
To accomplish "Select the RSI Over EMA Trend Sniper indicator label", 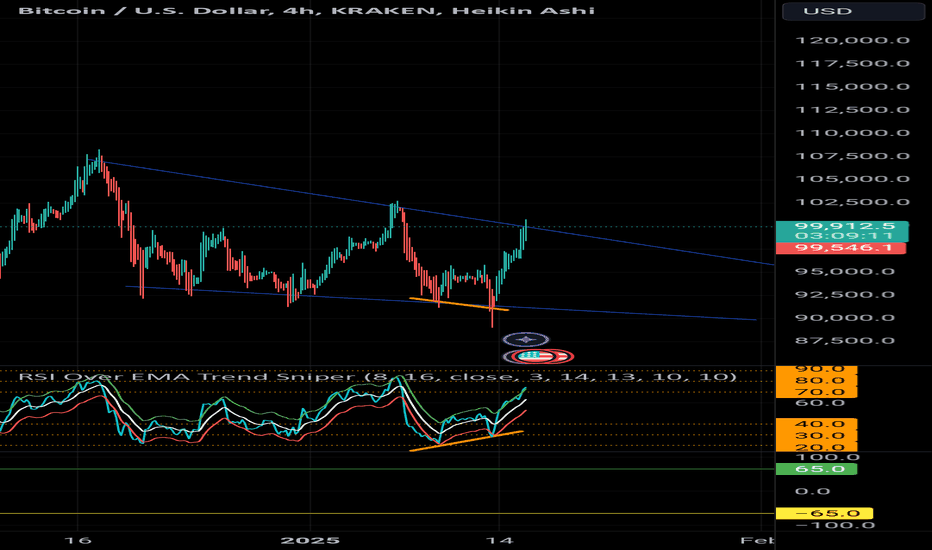I will coord(377,377).
